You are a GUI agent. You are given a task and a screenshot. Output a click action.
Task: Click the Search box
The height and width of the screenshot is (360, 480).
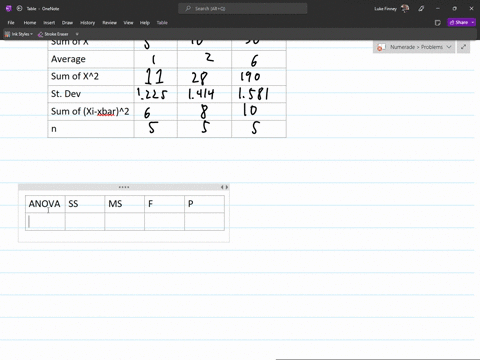243,9
